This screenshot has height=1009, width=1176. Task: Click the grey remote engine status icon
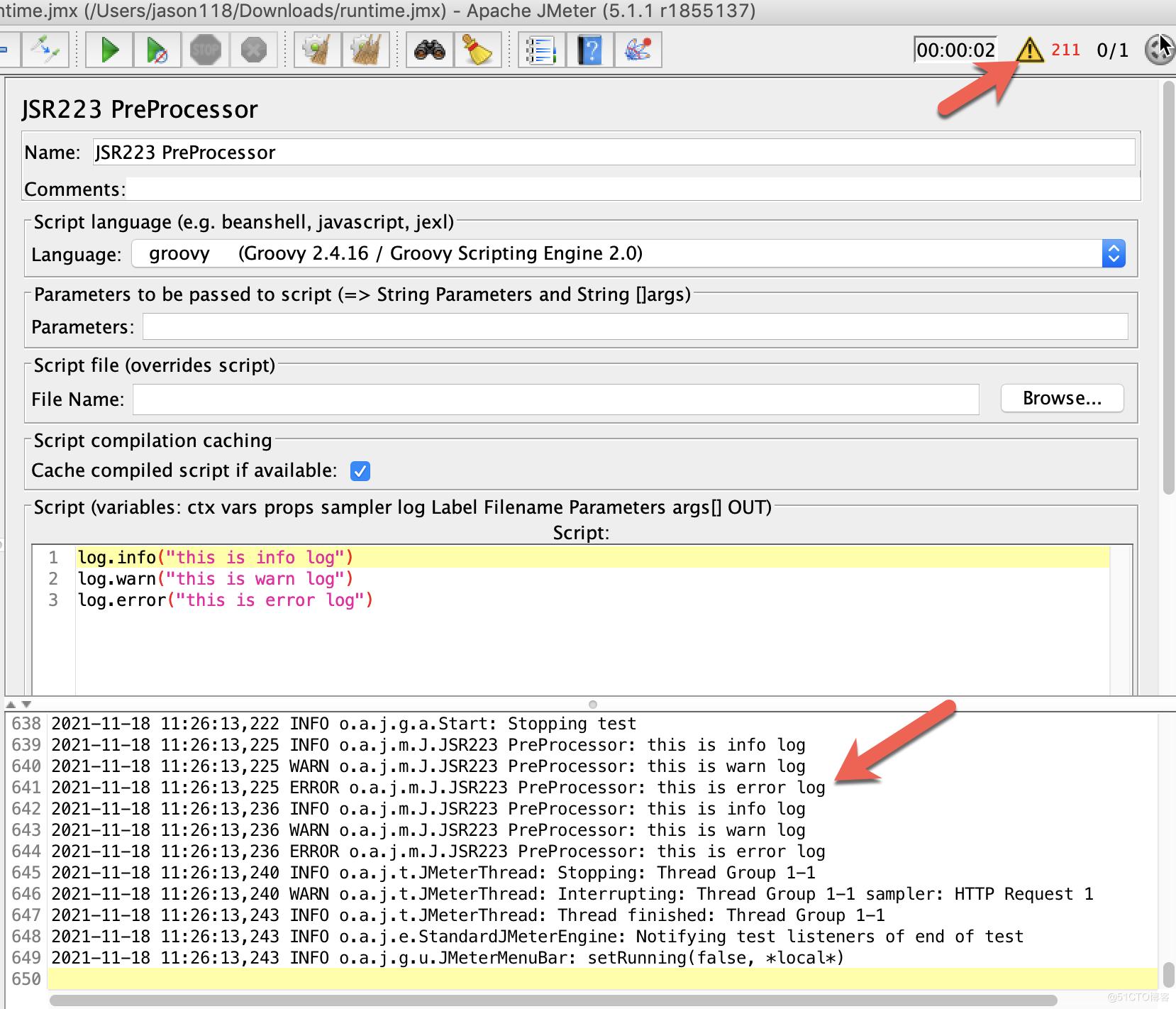point(1160,49)
